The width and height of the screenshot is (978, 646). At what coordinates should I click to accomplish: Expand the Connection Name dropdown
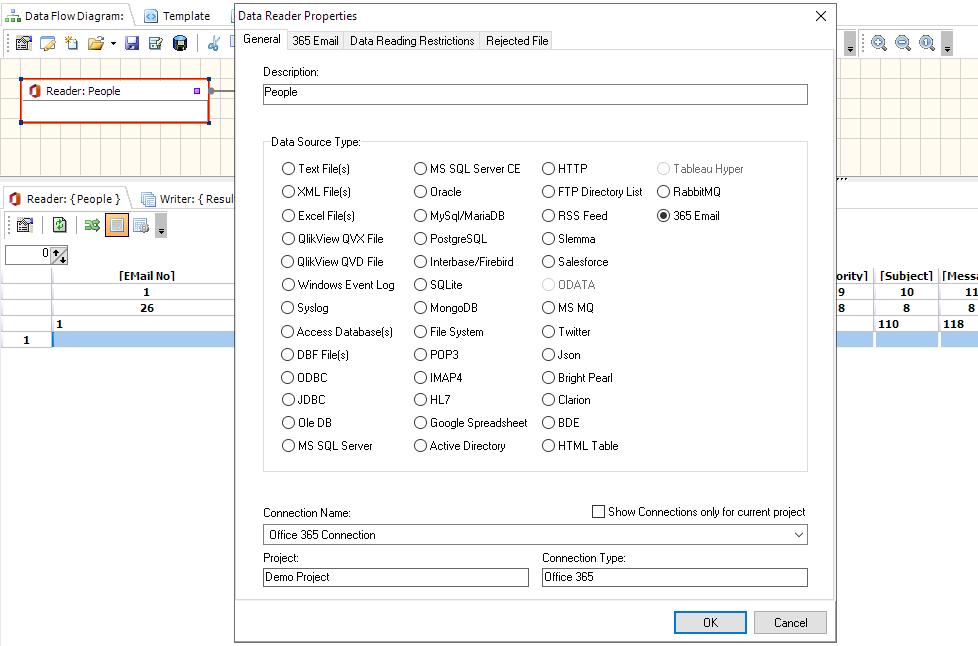pyautogui.click(x=798, y=535)
